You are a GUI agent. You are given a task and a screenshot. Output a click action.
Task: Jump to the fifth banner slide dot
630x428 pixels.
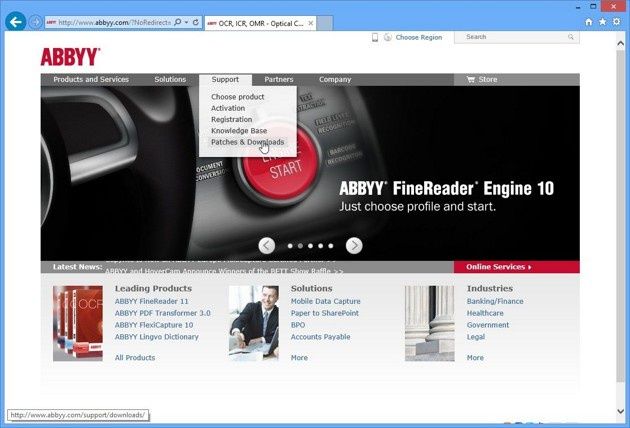tap(330, 246)
